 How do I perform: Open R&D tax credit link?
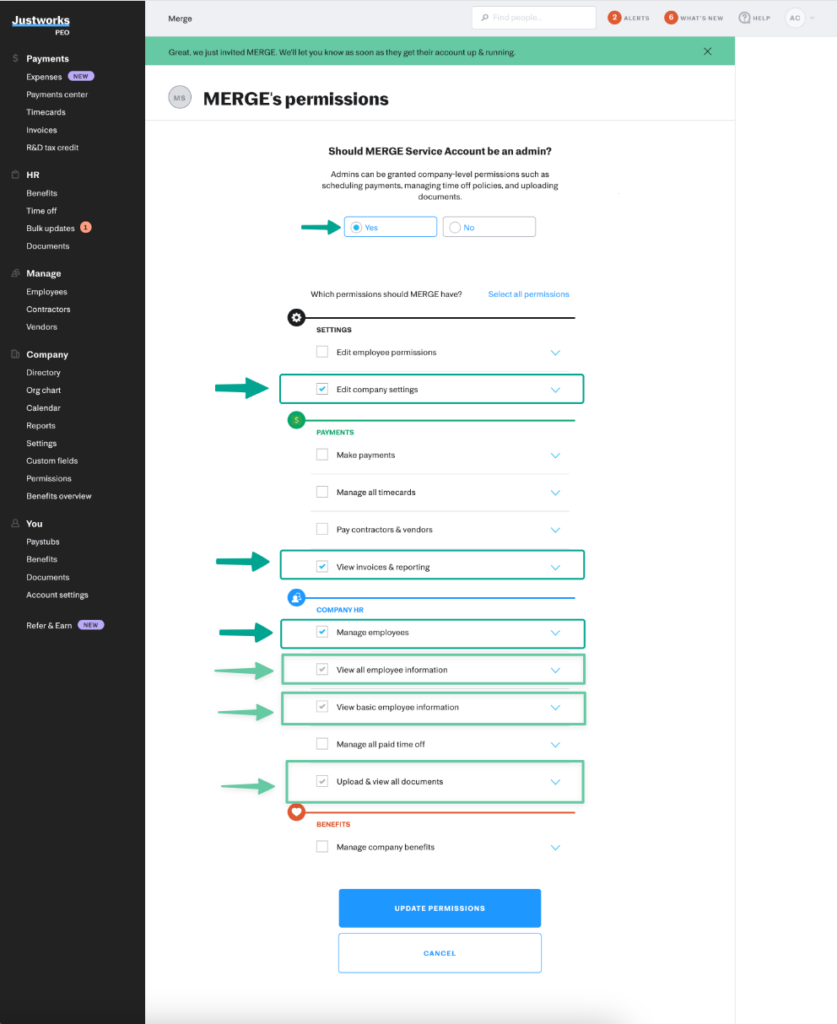click(x=52, y=147)
